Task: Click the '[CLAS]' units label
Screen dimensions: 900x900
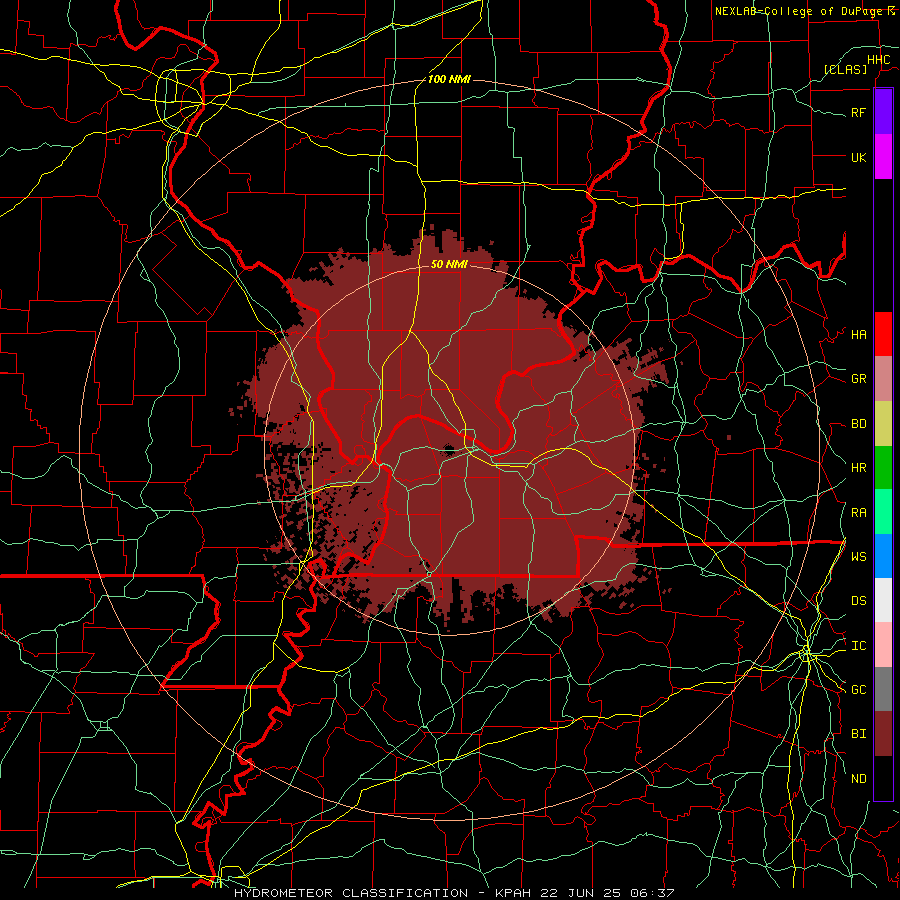Action: [x=845, y=69]
